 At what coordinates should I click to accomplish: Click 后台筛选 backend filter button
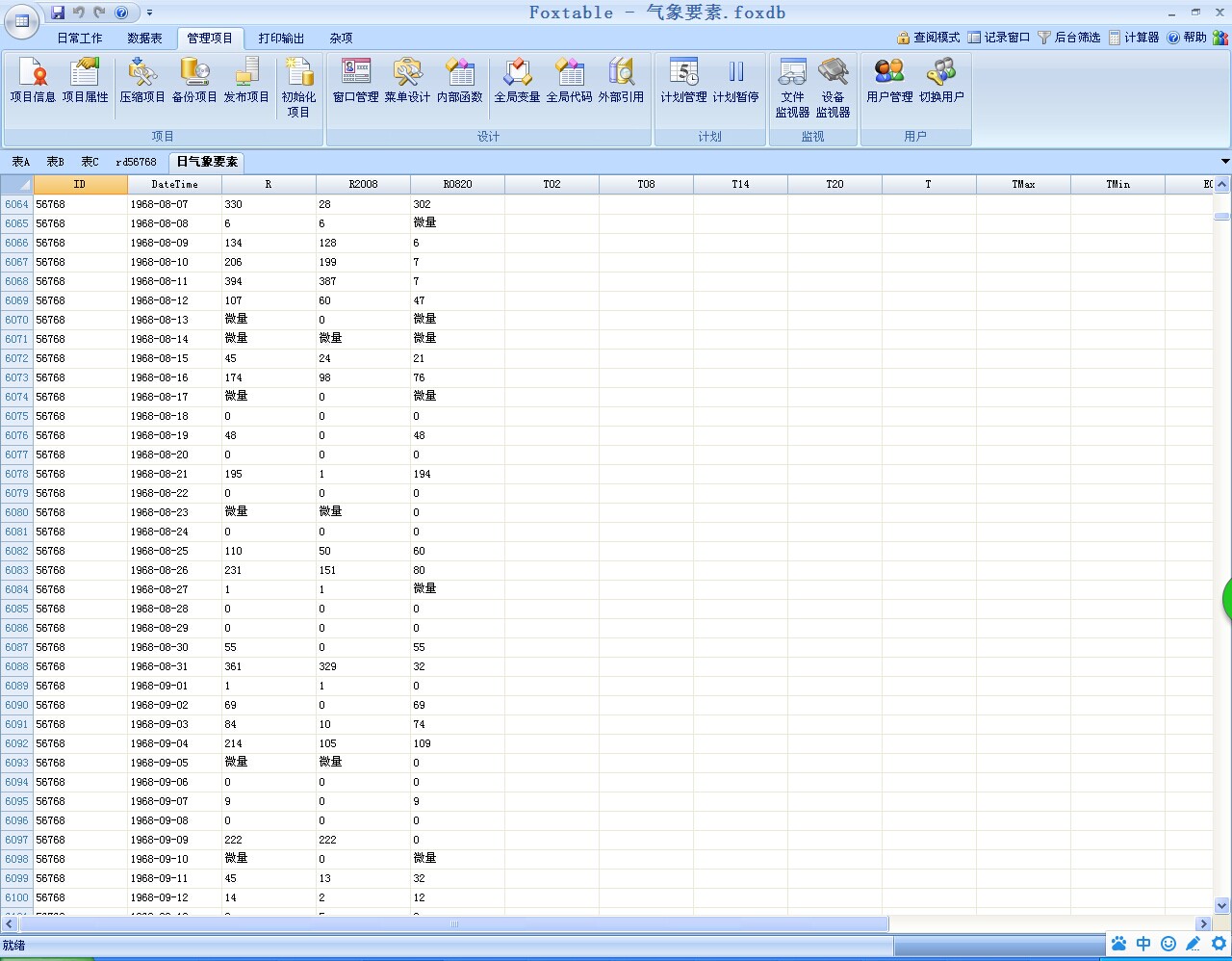click(x=1069, y=38)
